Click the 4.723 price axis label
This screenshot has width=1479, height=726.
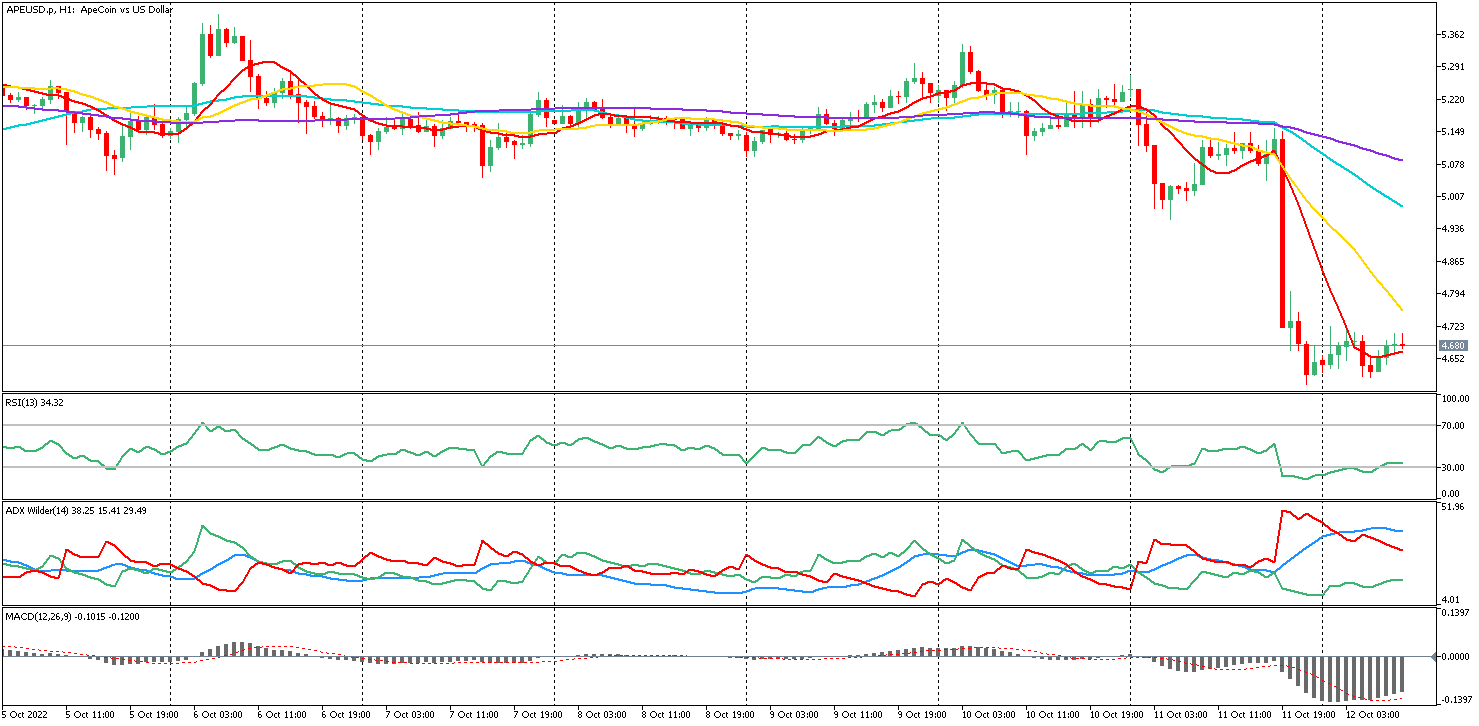coord(1452,327)
